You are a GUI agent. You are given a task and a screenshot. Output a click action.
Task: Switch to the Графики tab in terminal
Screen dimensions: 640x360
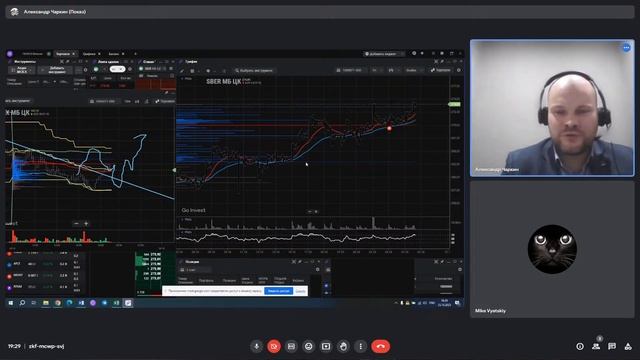[x=92, y=53]
